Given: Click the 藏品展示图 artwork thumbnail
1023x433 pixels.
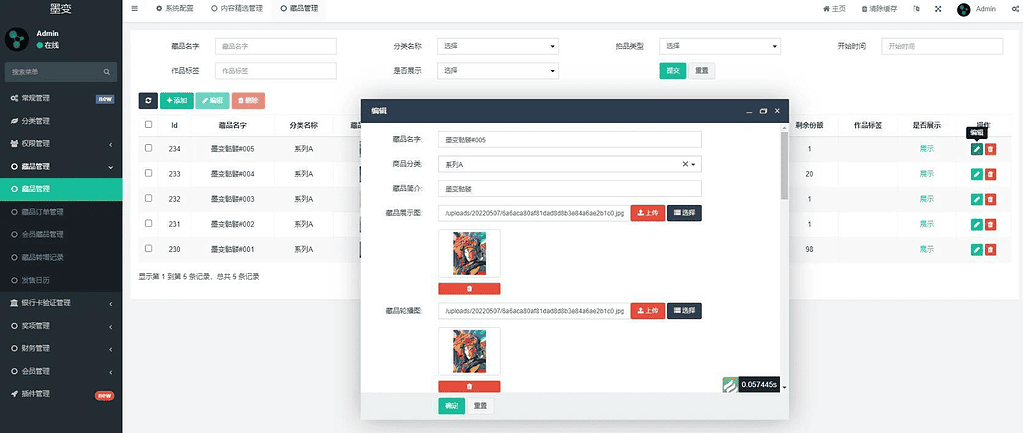Looking at the screenshot, I should tap(469, 254).
